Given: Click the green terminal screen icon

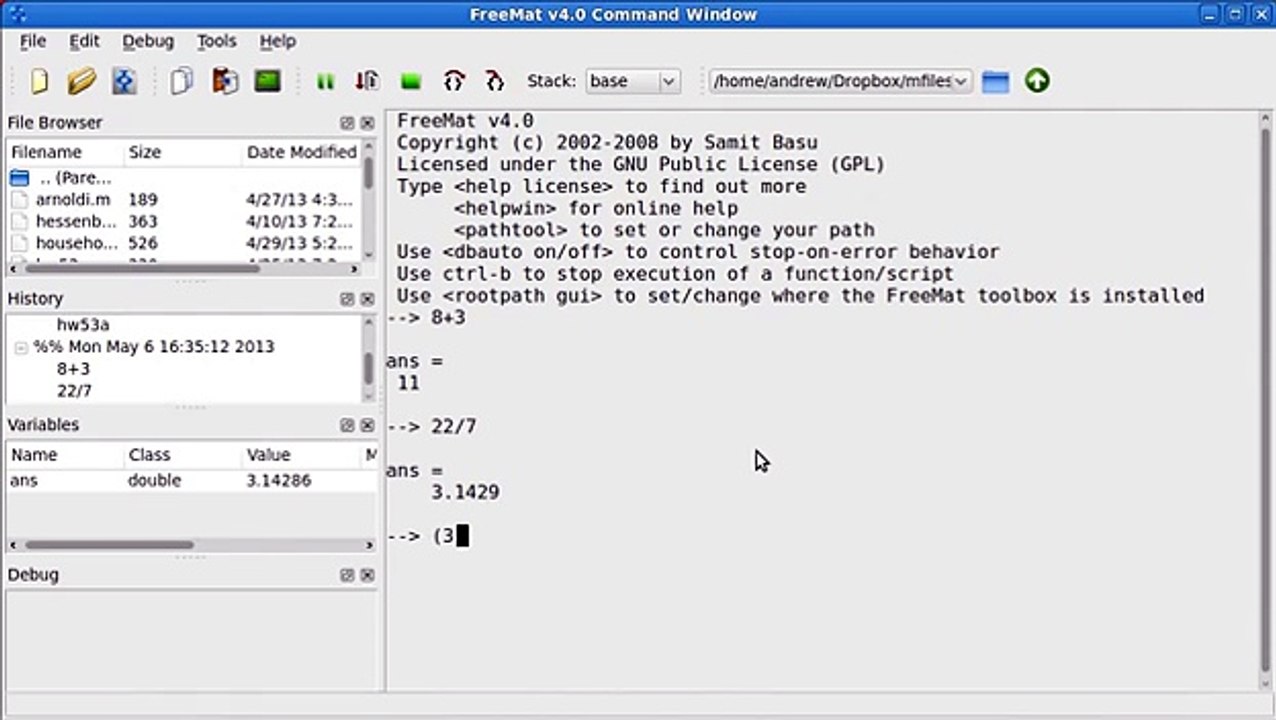Looking at the screenshot, I should [x=267, y=81].
